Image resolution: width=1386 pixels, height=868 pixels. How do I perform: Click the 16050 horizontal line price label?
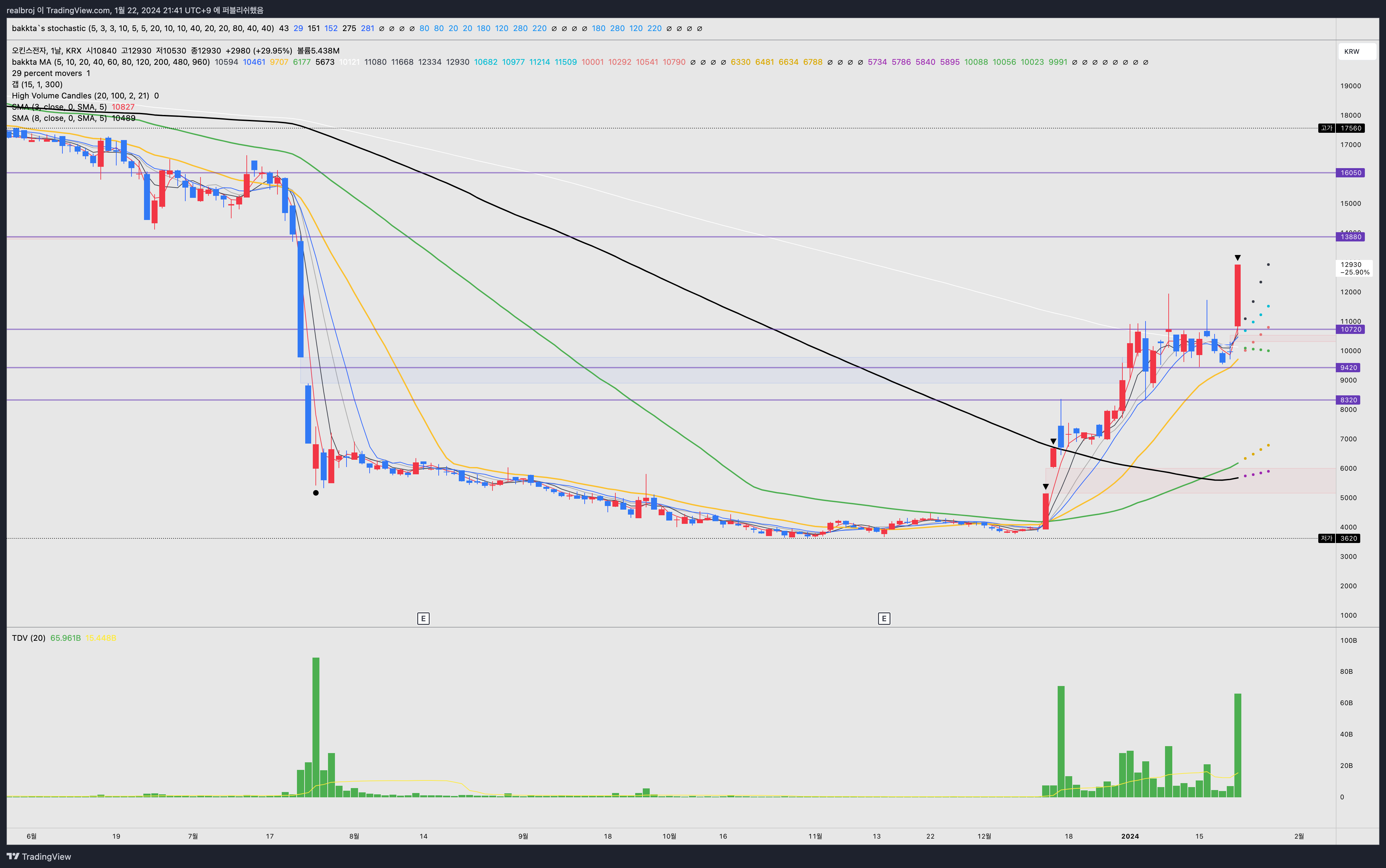[1350, 173]
